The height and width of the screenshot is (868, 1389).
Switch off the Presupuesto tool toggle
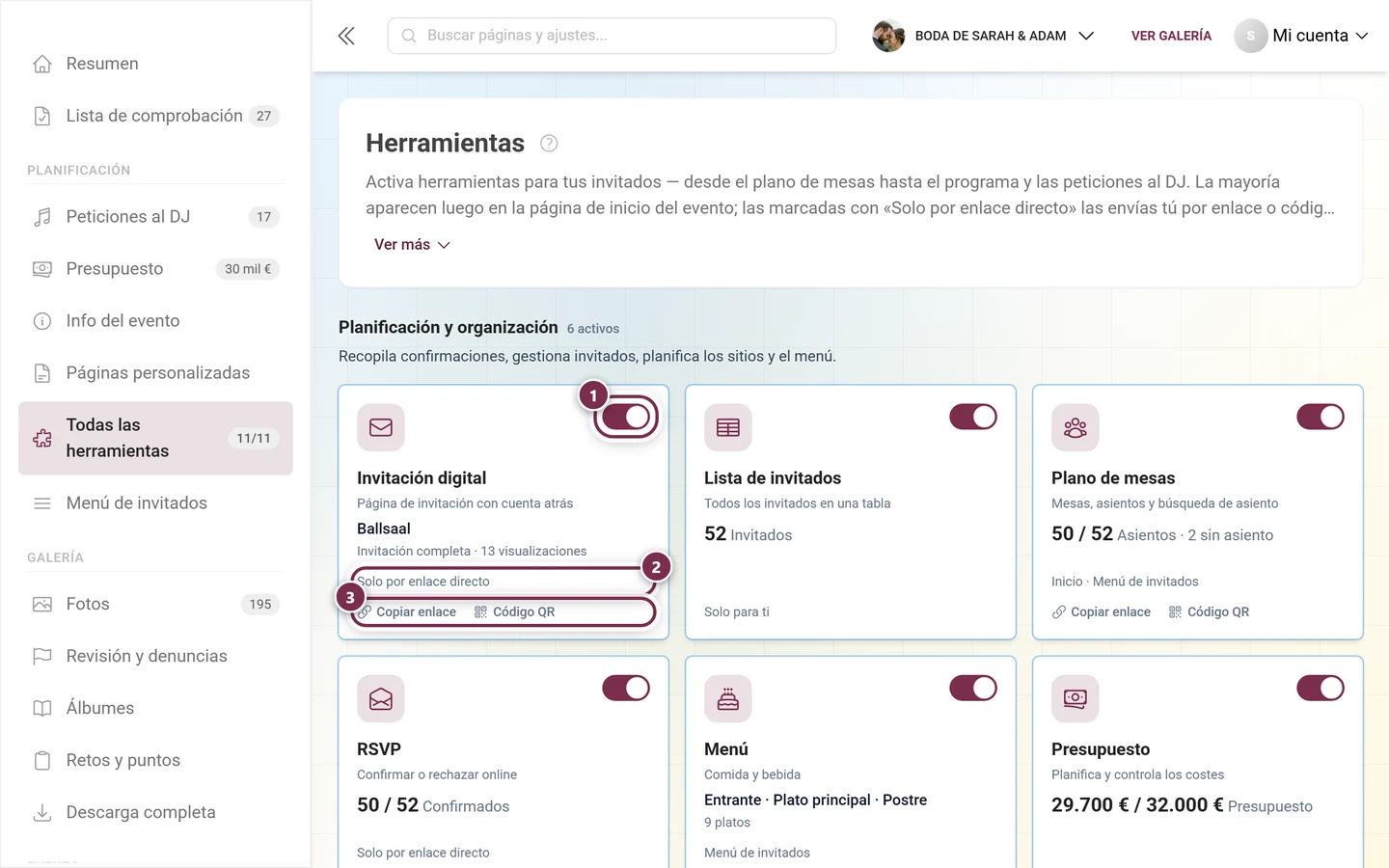pyautogui.click(x=1321, y=688)
